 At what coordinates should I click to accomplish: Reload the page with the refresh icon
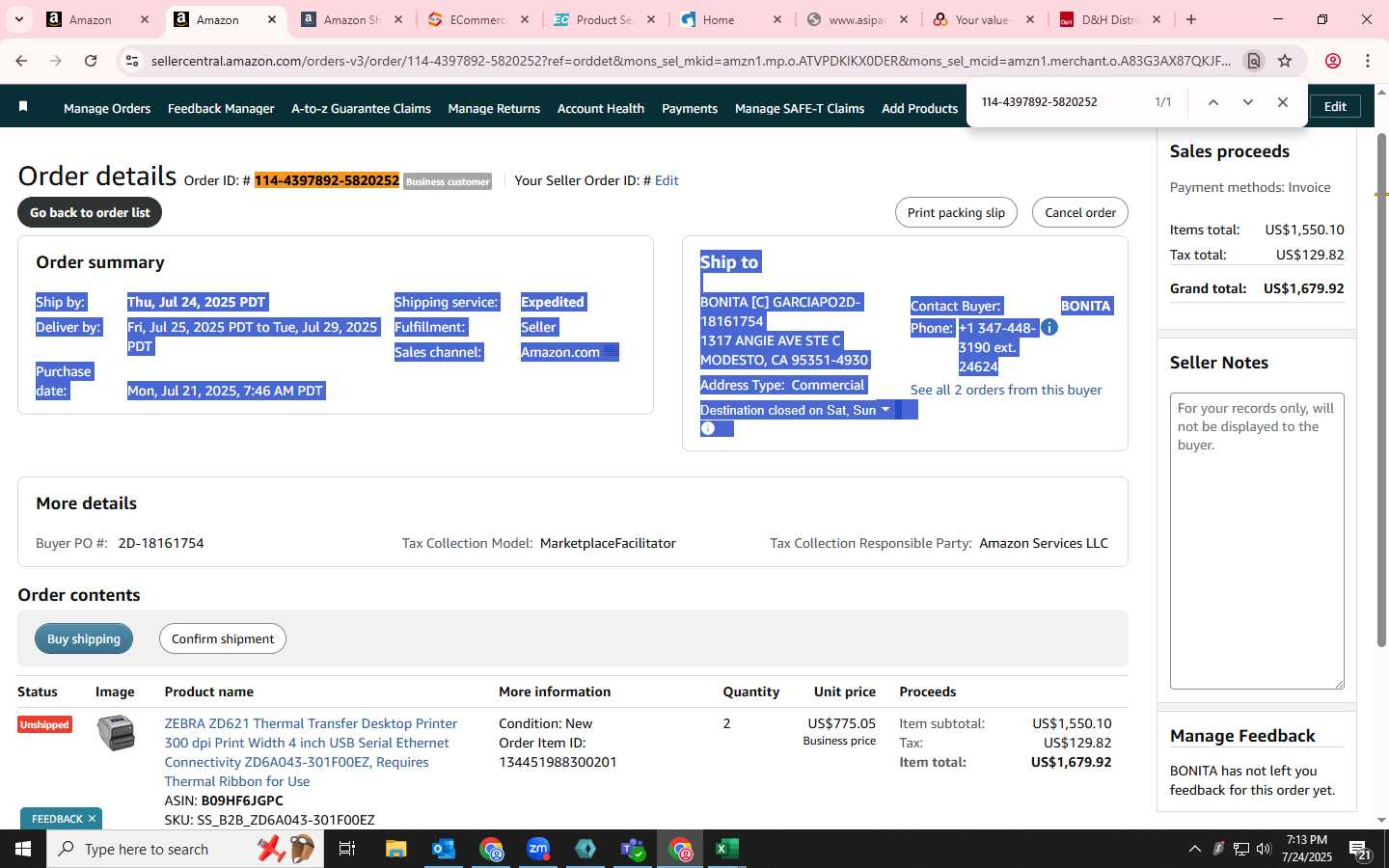pyautogui.click(x=91, y=61)
